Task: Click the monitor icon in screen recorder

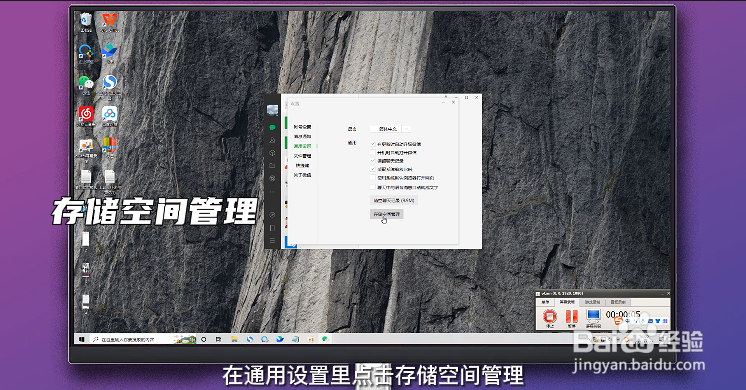Action: (593, 317)
